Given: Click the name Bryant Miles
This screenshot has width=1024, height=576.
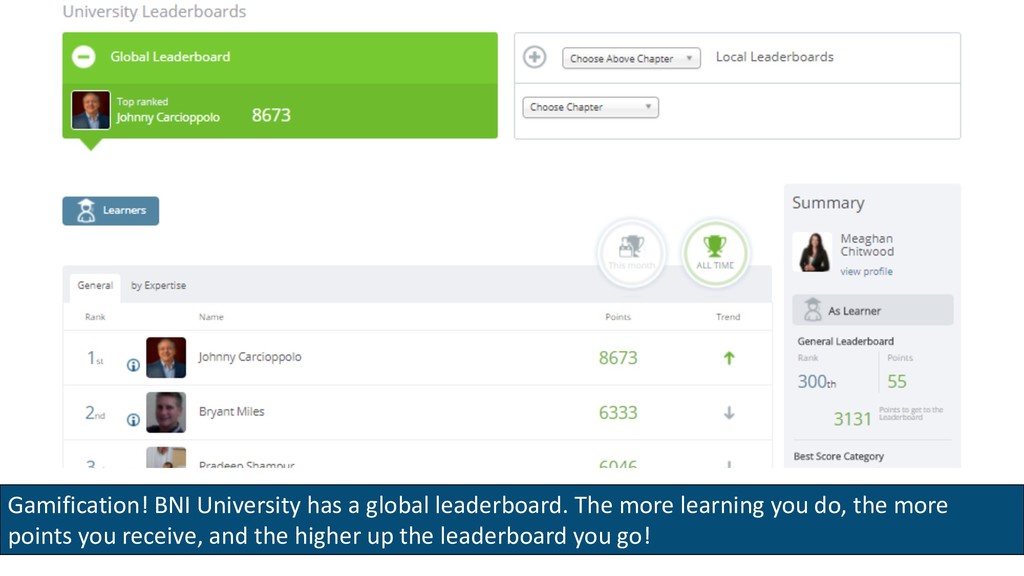Looking at the screenshot, I should pyautogui.click(x=232, y=411).
